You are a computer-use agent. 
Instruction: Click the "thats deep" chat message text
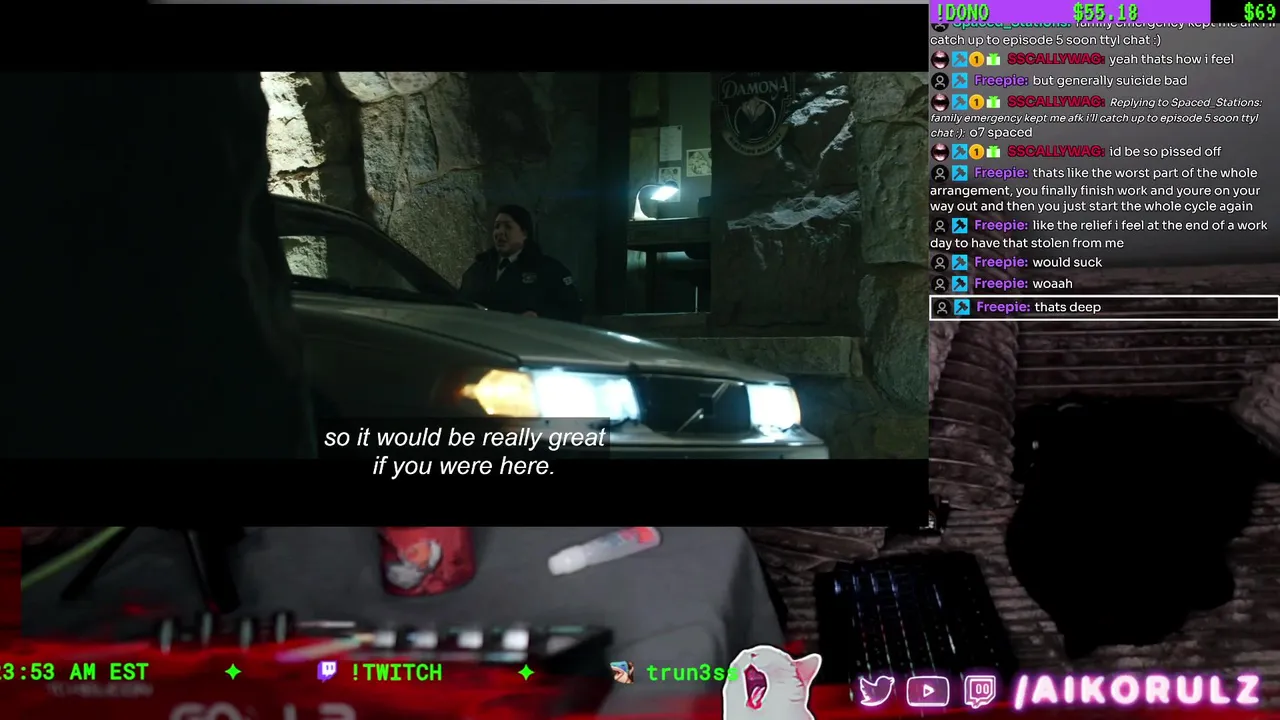coord(1068,307)
